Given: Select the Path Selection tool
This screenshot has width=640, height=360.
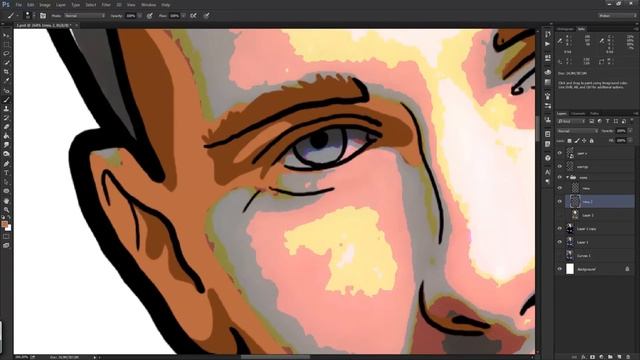Looking at the screenshot, I should (6, 182).
